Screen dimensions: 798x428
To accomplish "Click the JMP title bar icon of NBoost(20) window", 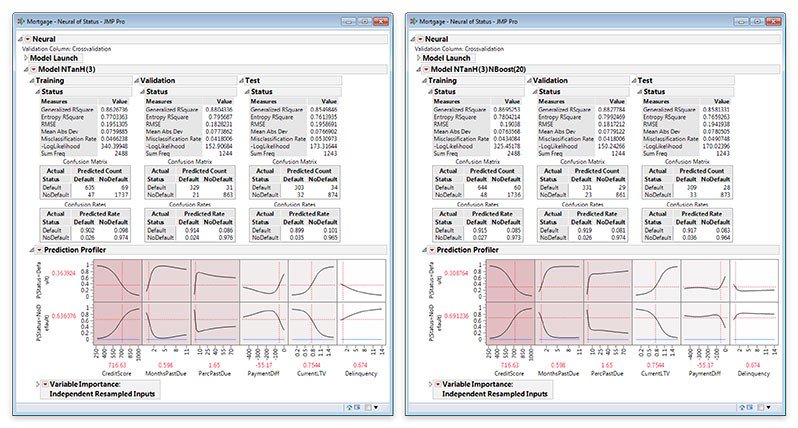I will point(414,21).
